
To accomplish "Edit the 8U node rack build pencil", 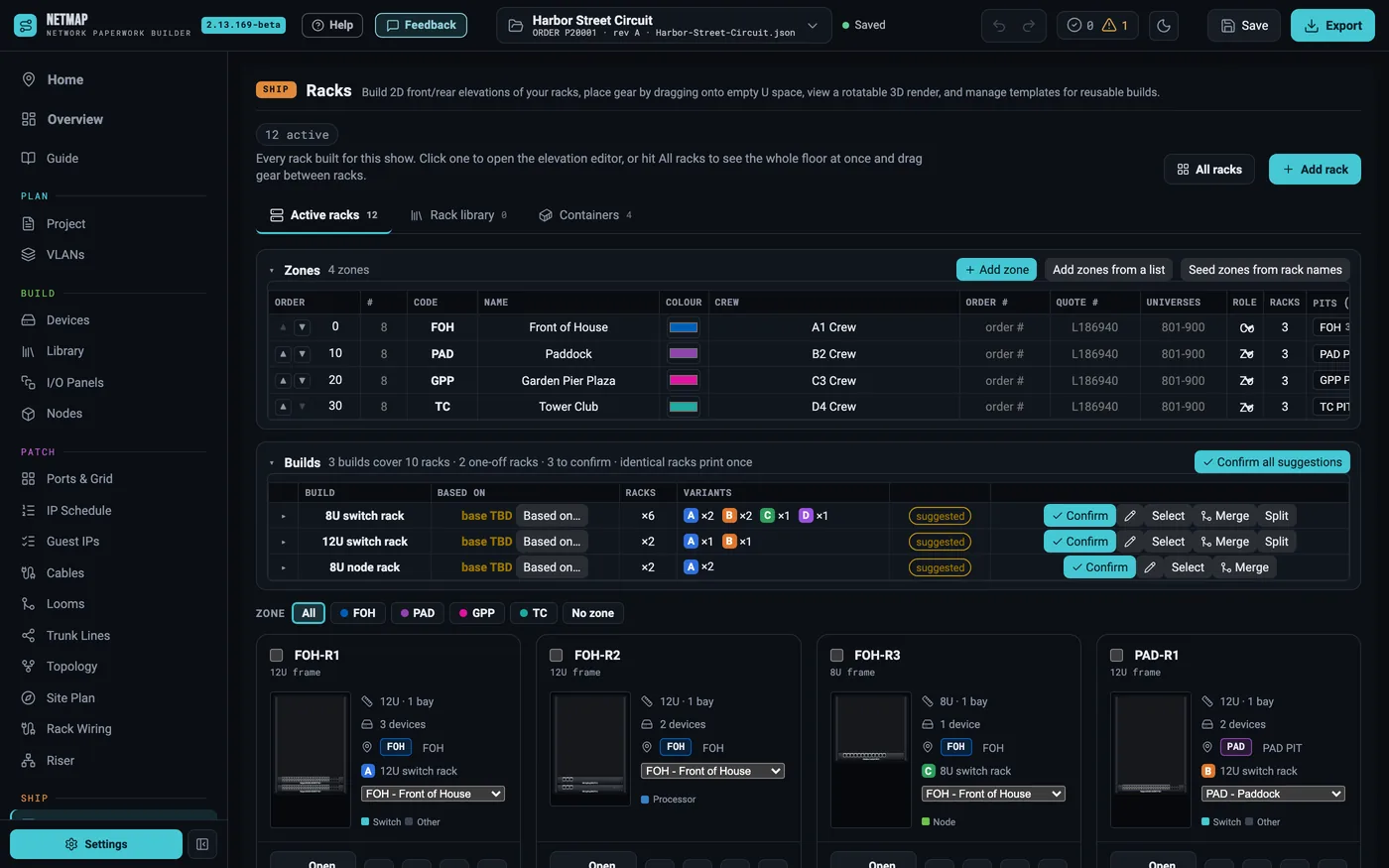I will pyautogui.click(x=1150, y=567).
